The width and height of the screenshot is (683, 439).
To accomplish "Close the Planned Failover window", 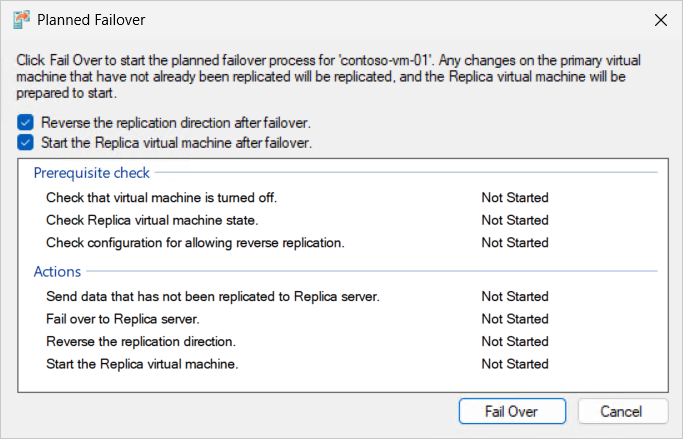I will pos(661,20).
